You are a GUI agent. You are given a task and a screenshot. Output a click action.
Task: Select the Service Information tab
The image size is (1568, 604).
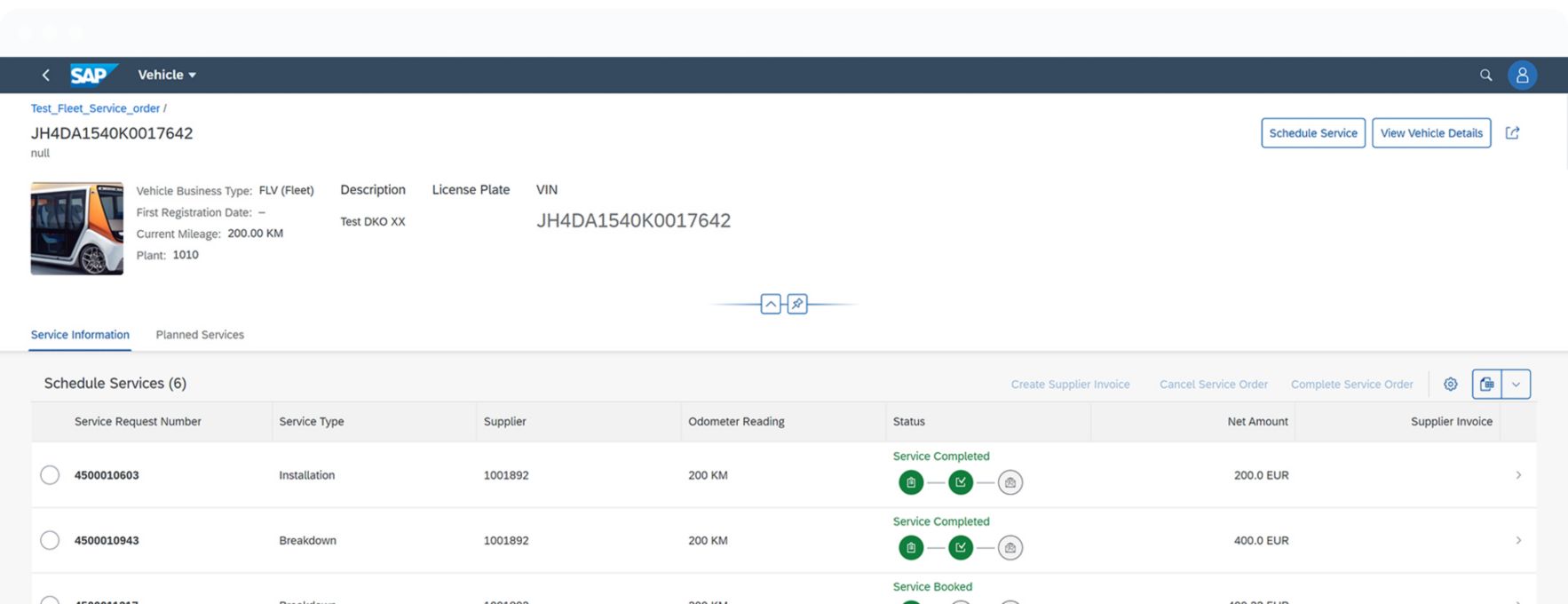click(80, 335)
